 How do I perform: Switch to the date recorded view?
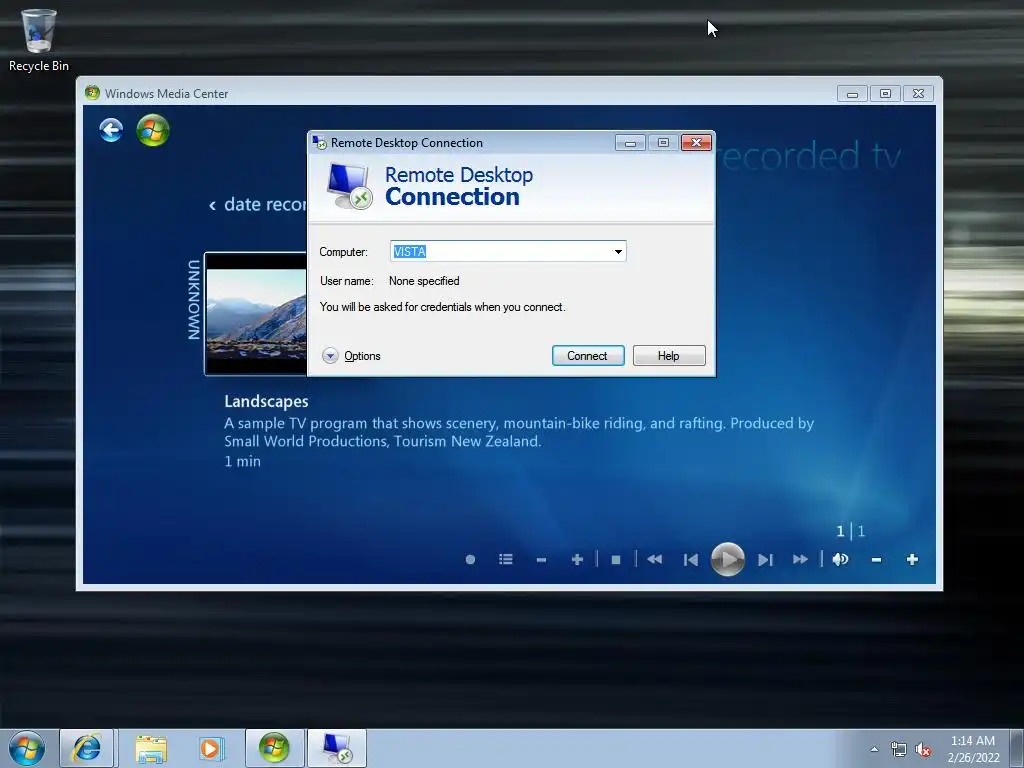tap(257, 204)
